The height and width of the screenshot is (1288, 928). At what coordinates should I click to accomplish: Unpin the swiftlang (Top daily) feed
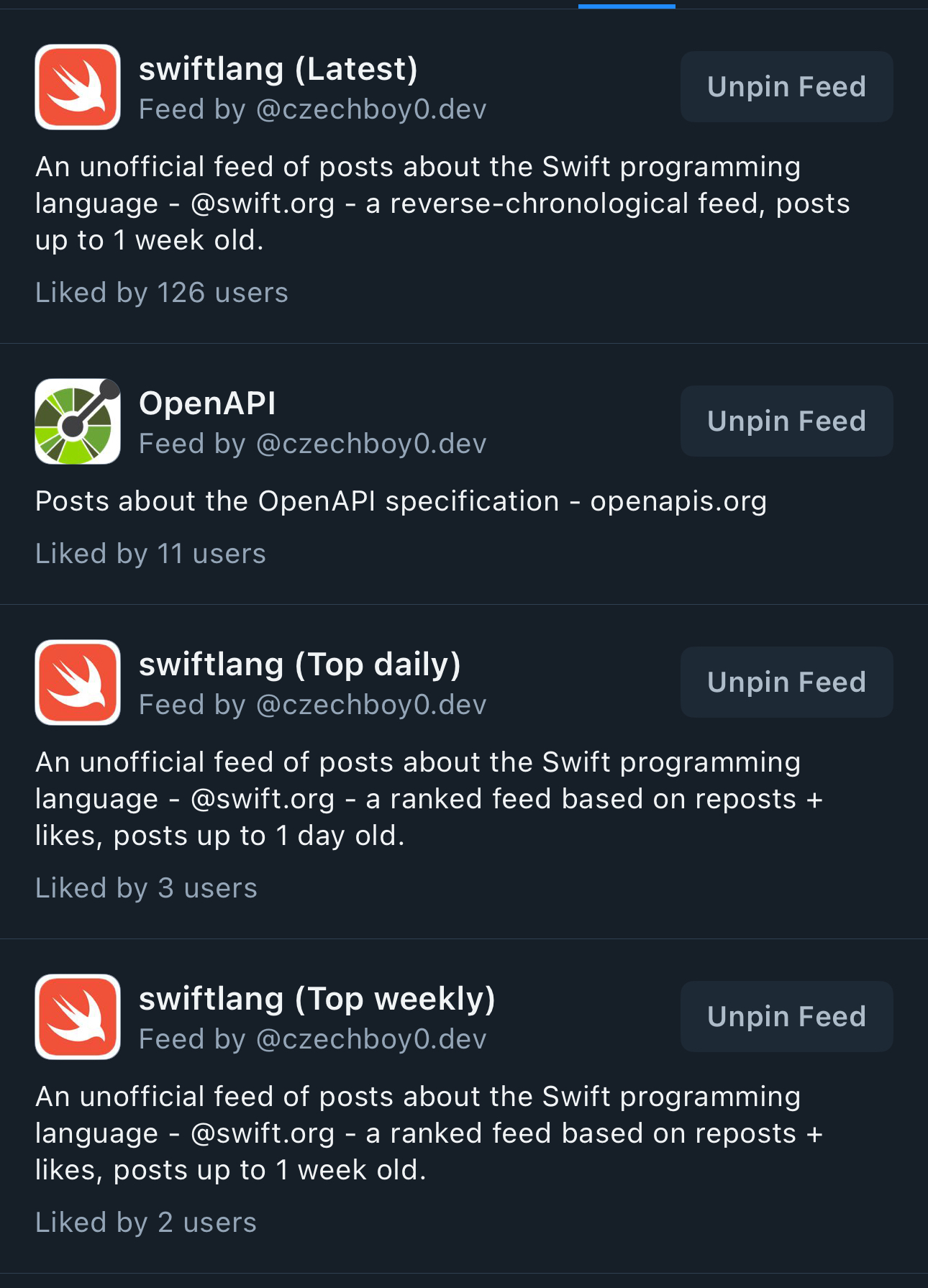(786, 682)
